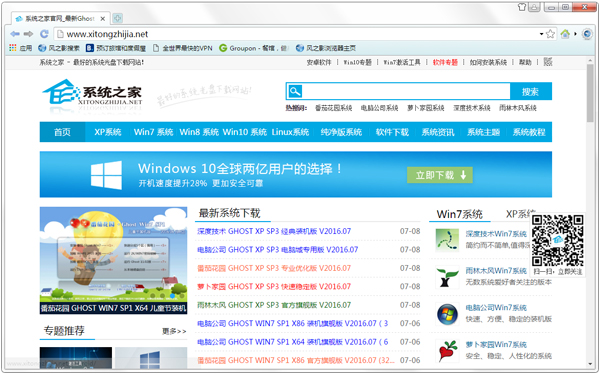600x374 pixels.
Task: Open the 如何安装系统 top link
Action: click(x=488, y=62)
